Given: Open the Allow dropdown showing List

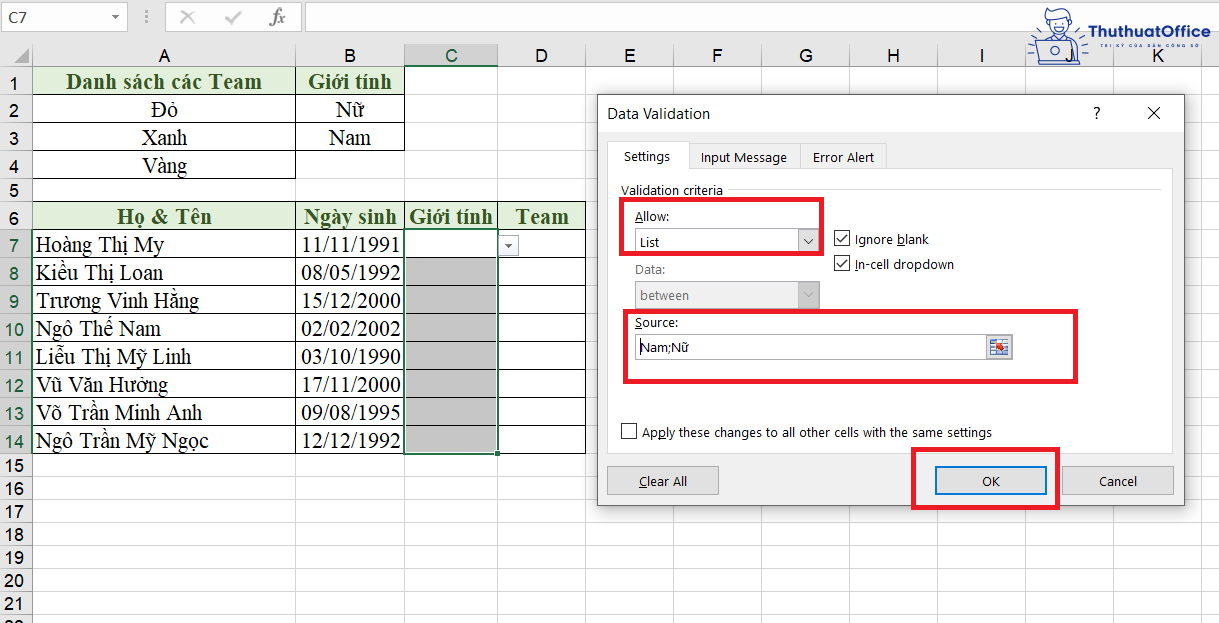Looking at the screenshot, I should [x=807, y=240].
